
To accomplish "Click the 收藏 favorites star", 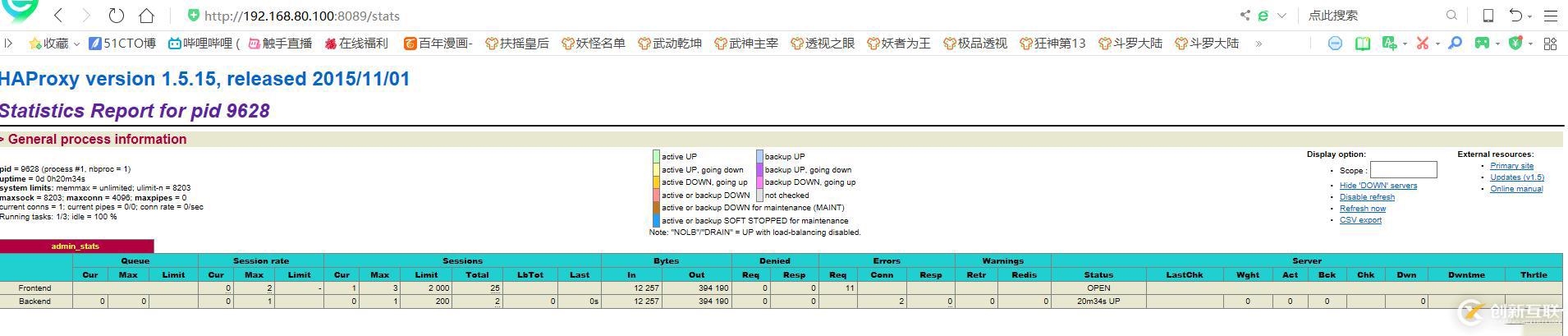I will point(35,43).
